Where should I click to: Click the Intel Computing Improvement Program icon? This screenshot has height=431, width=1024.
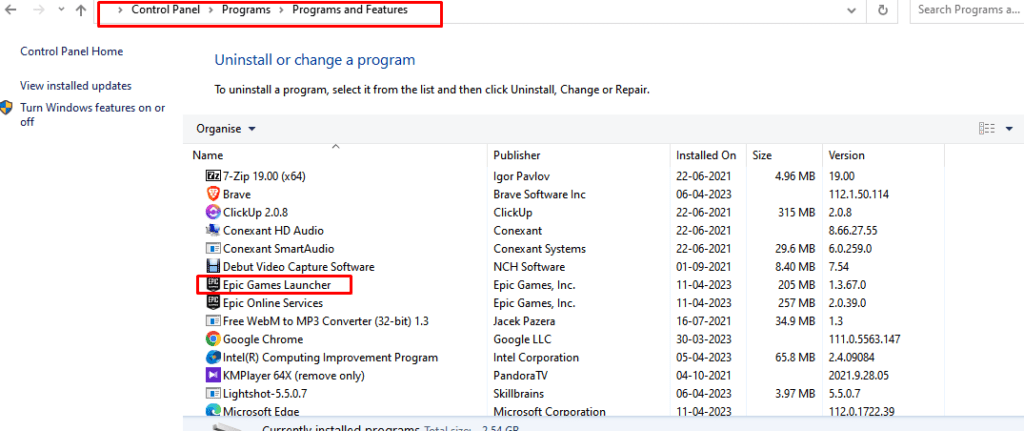213,357
